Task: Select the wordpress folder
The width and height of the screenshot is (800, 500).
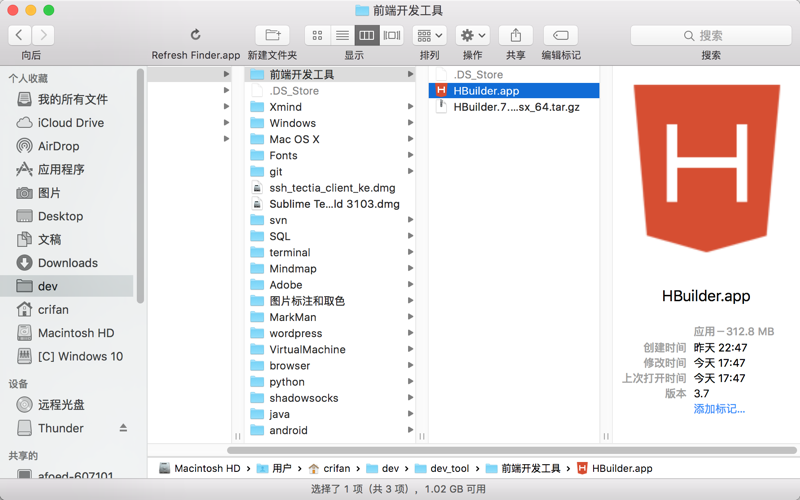Action: pos(330,333)
